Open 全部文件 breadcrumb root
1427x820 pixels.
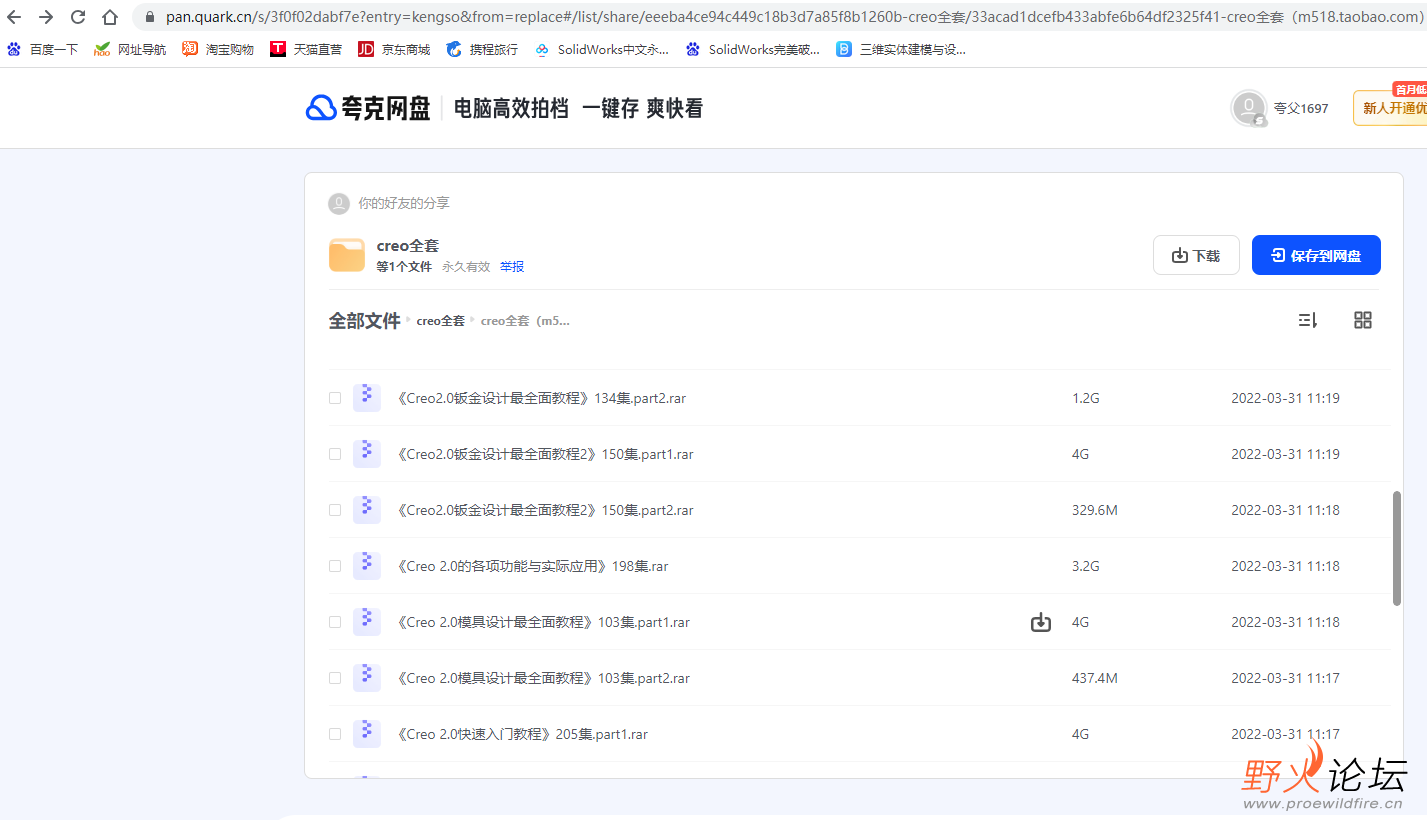(364, 321)
